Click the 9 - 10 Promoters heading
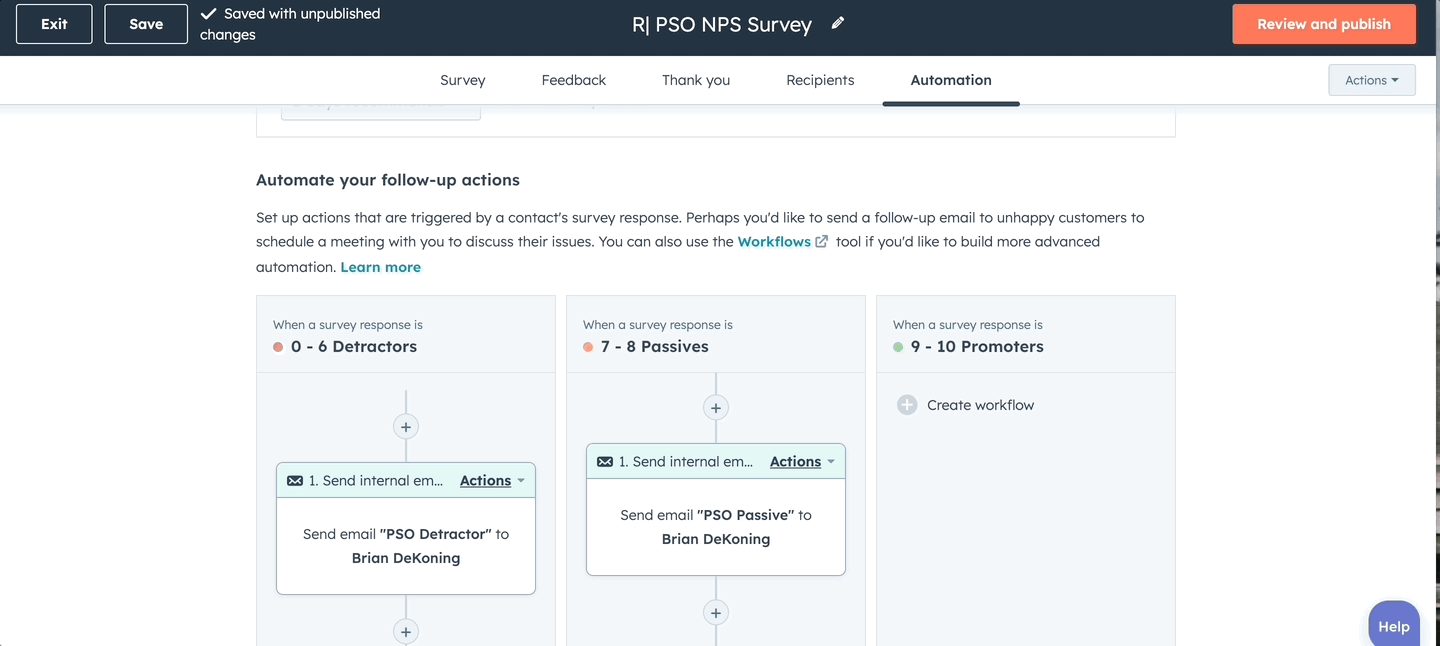This screenshot has height=646, width=1440. (977, 347)
